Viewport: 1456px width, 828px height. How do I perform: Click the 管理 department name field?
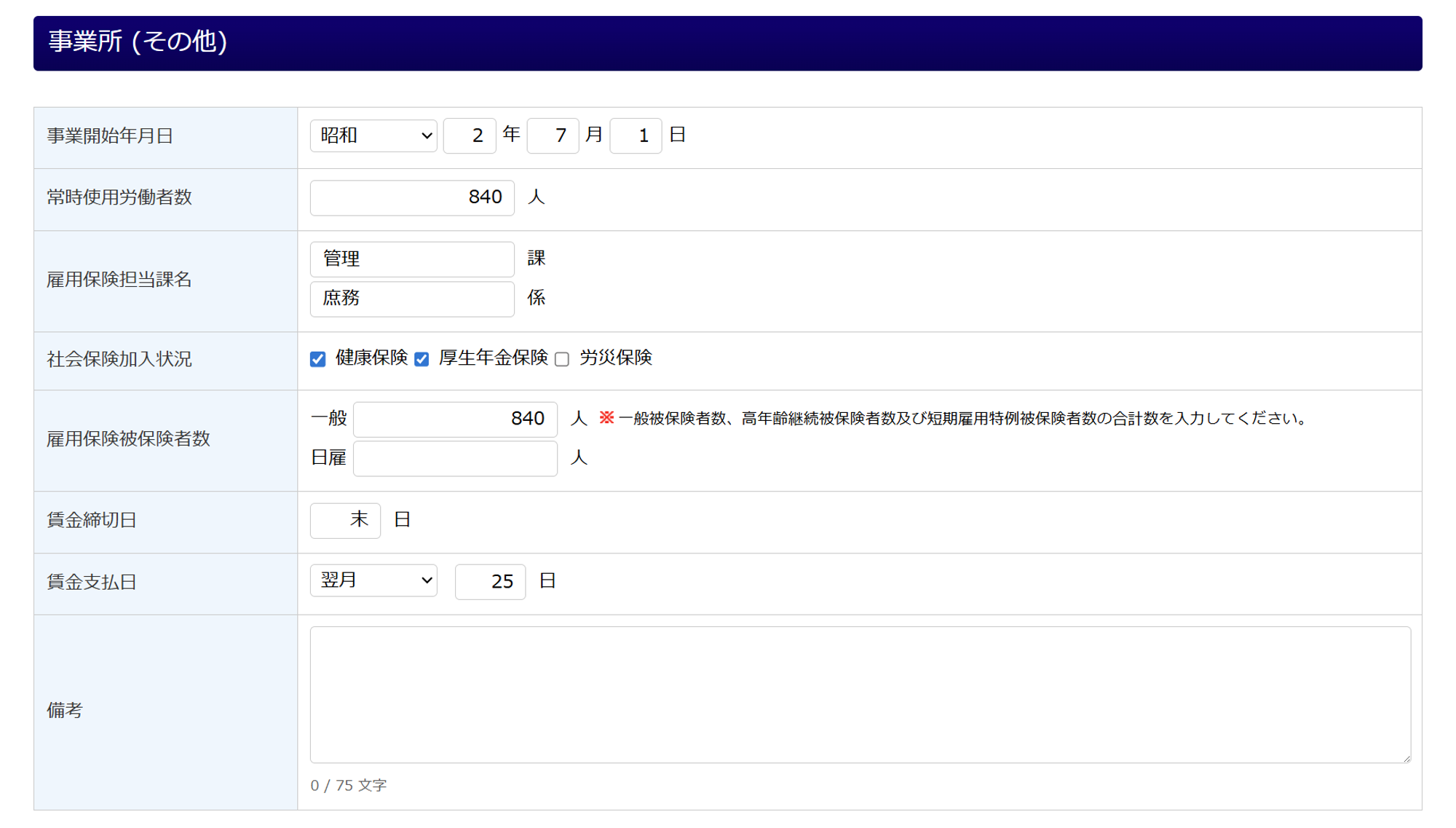[x=412, y=259]
